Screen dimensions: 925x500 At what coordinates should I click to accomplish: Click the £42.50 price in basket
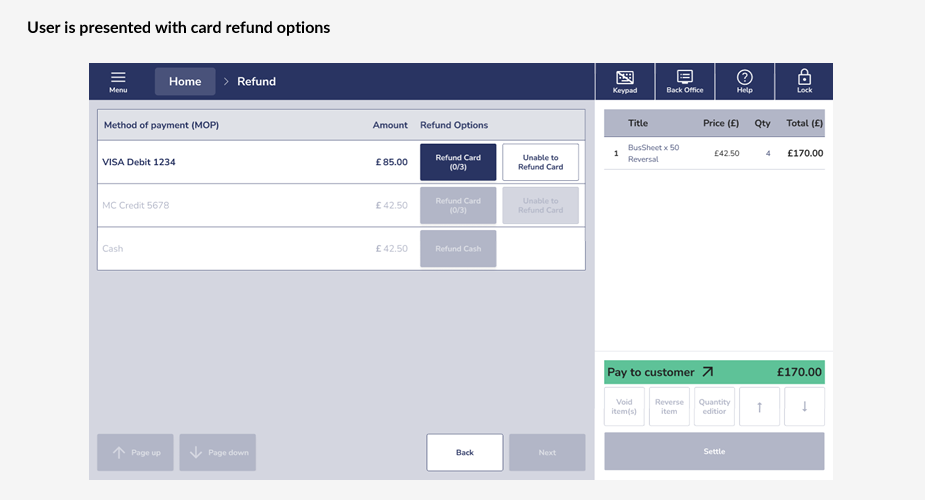(x=727, y=153)
